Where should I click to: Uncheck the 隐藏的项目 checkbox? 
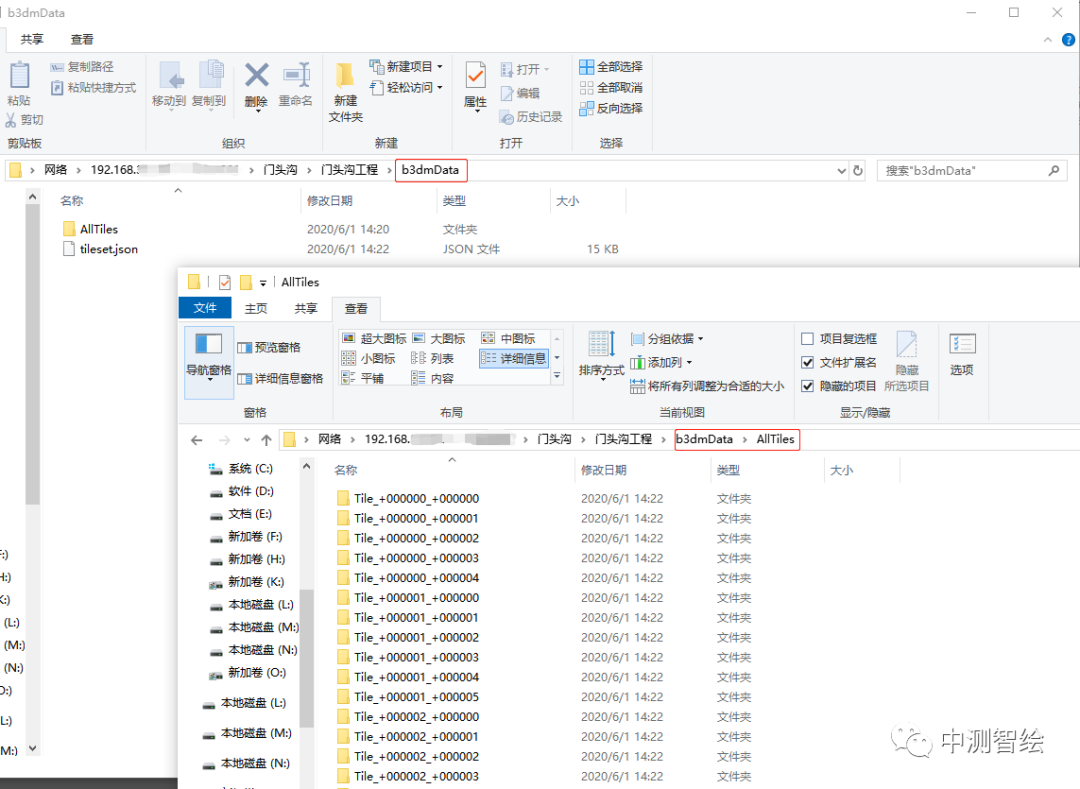point(808,386)
